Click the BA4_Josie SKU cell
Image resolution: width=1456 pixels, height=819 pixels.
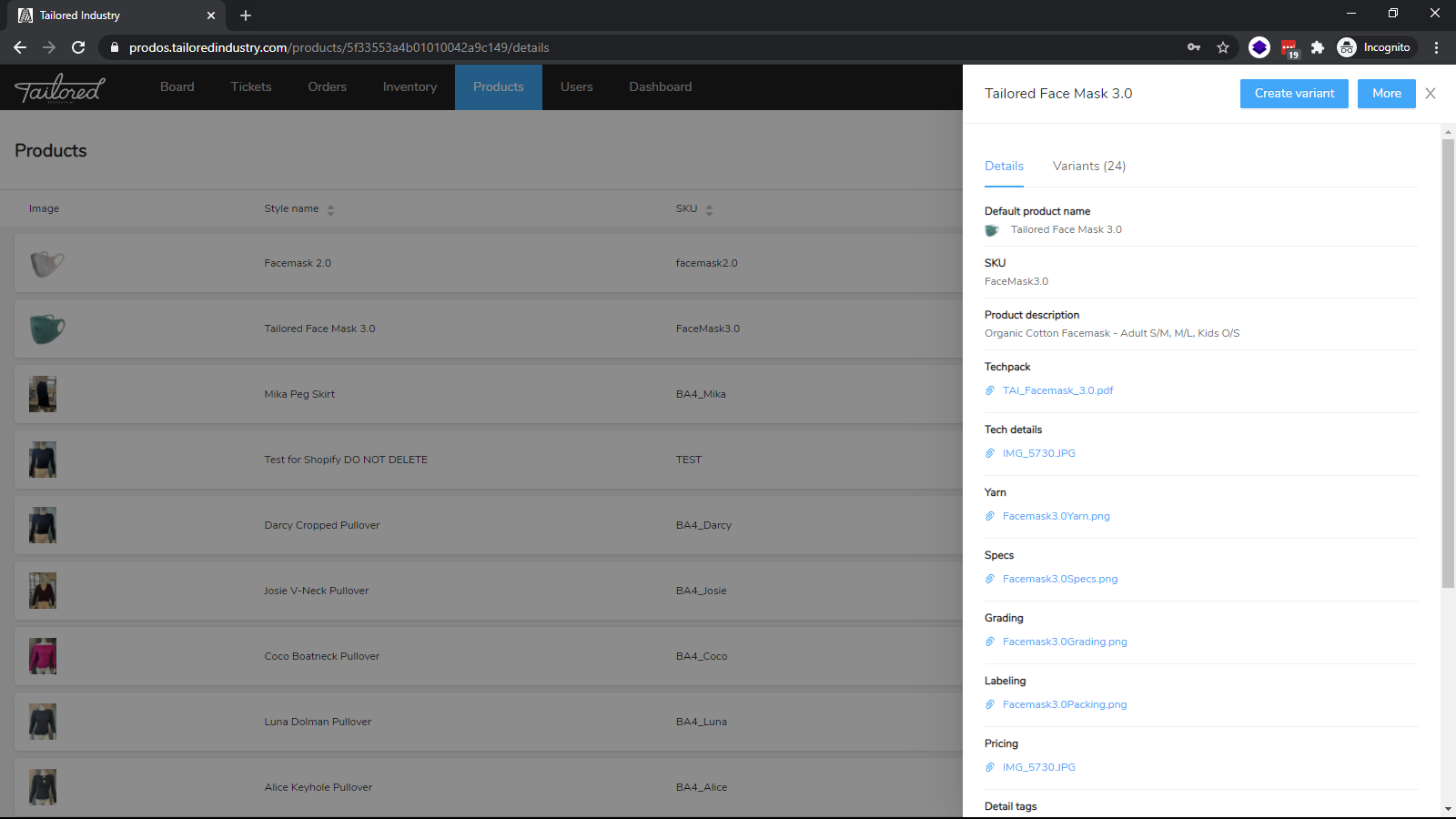pyautogui.click(x=701, y=591)
